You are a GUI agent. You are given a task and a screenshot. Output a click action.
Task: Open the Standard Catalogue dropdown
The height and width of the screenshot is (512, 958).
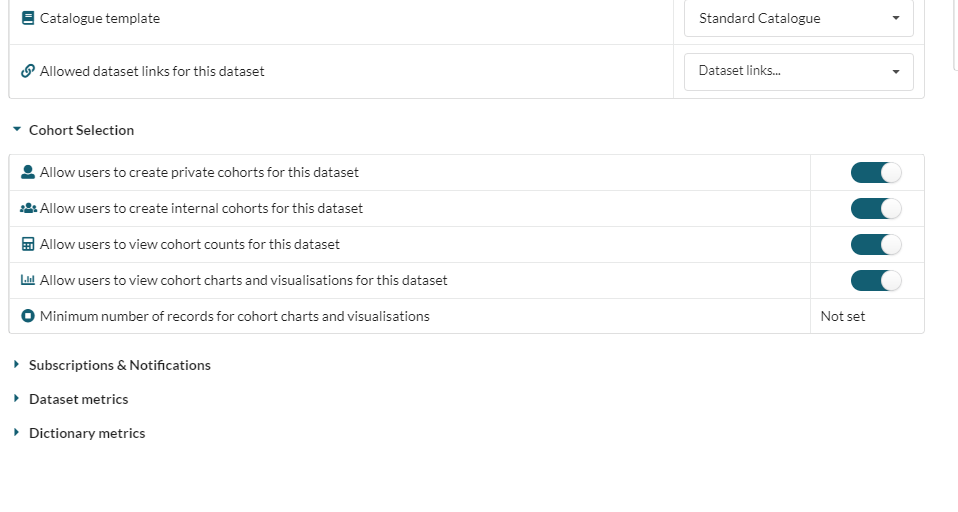[798, 18]
